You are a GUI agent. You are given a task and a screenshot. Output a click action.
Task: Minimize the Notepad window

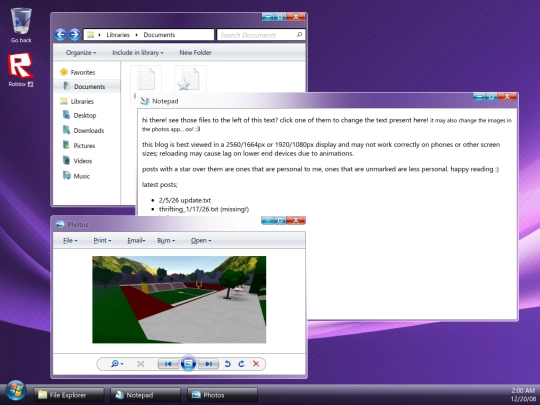tap(479, 97)
